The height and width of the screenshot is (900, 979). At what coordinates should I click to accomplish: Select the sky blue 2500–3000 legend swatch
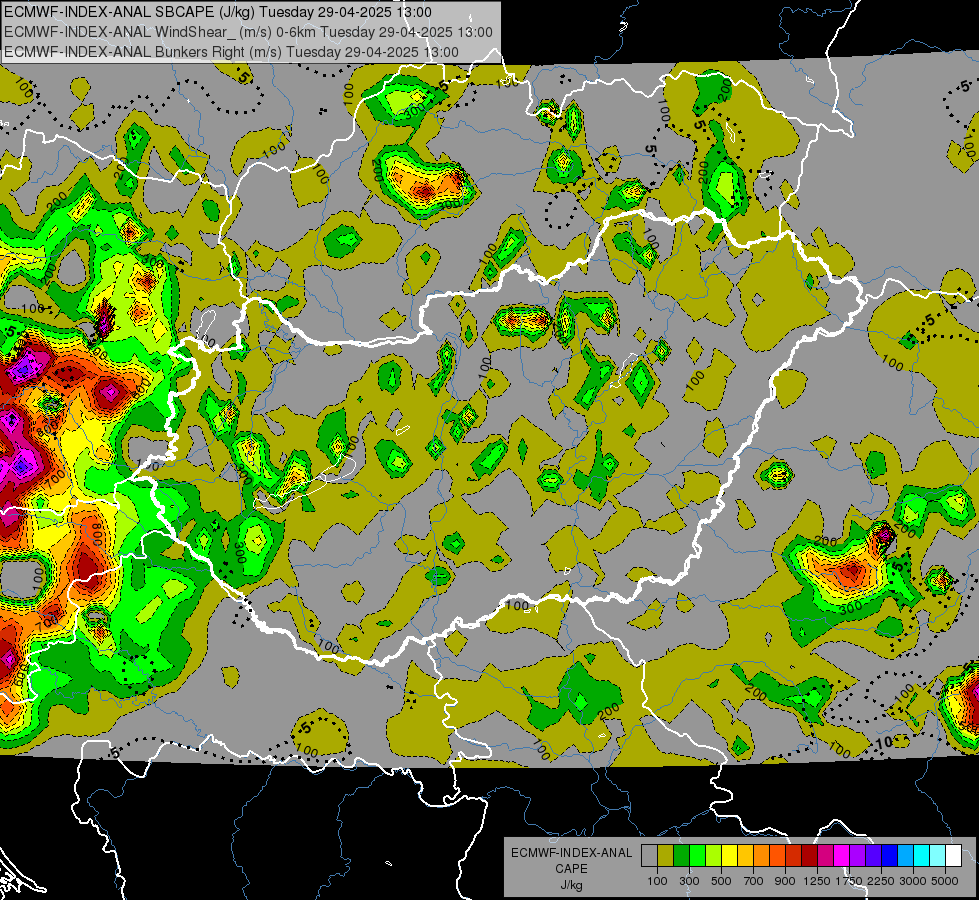click(906, 855)
